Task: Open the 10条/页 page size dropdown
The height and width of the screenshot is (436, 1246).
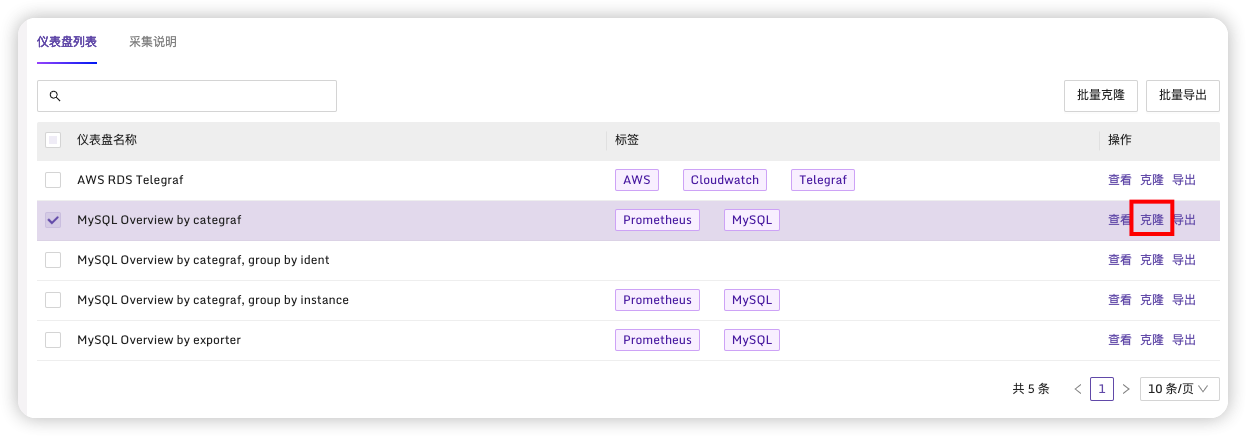Action: tap(1179, 389)
